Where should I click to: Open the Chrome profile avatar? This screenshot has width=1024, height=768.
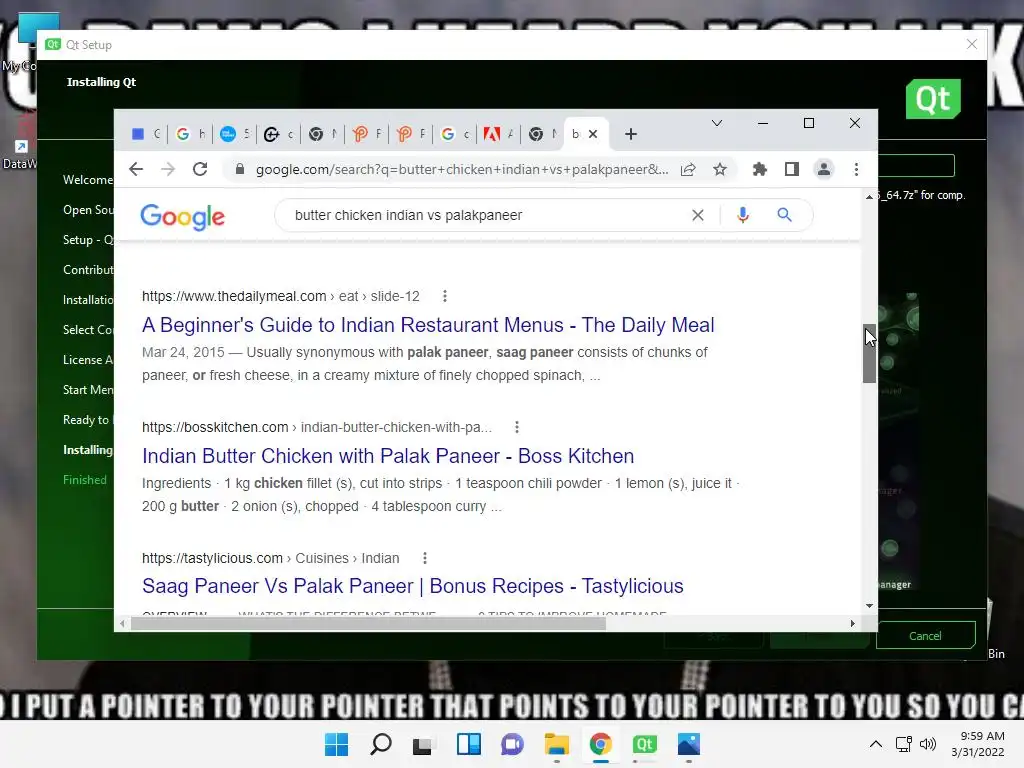coord(824,169)
